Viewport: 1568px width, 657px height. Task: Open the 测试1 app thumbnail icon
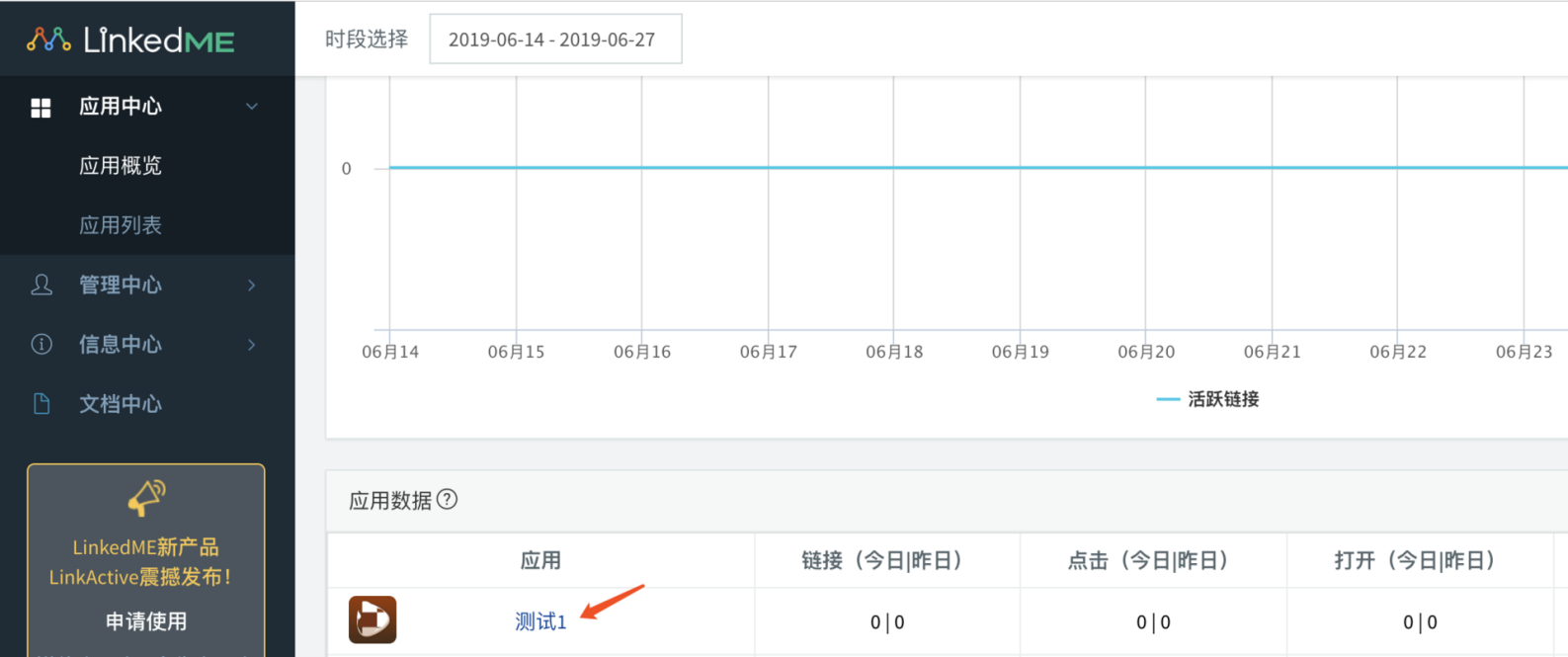(372, 620)
